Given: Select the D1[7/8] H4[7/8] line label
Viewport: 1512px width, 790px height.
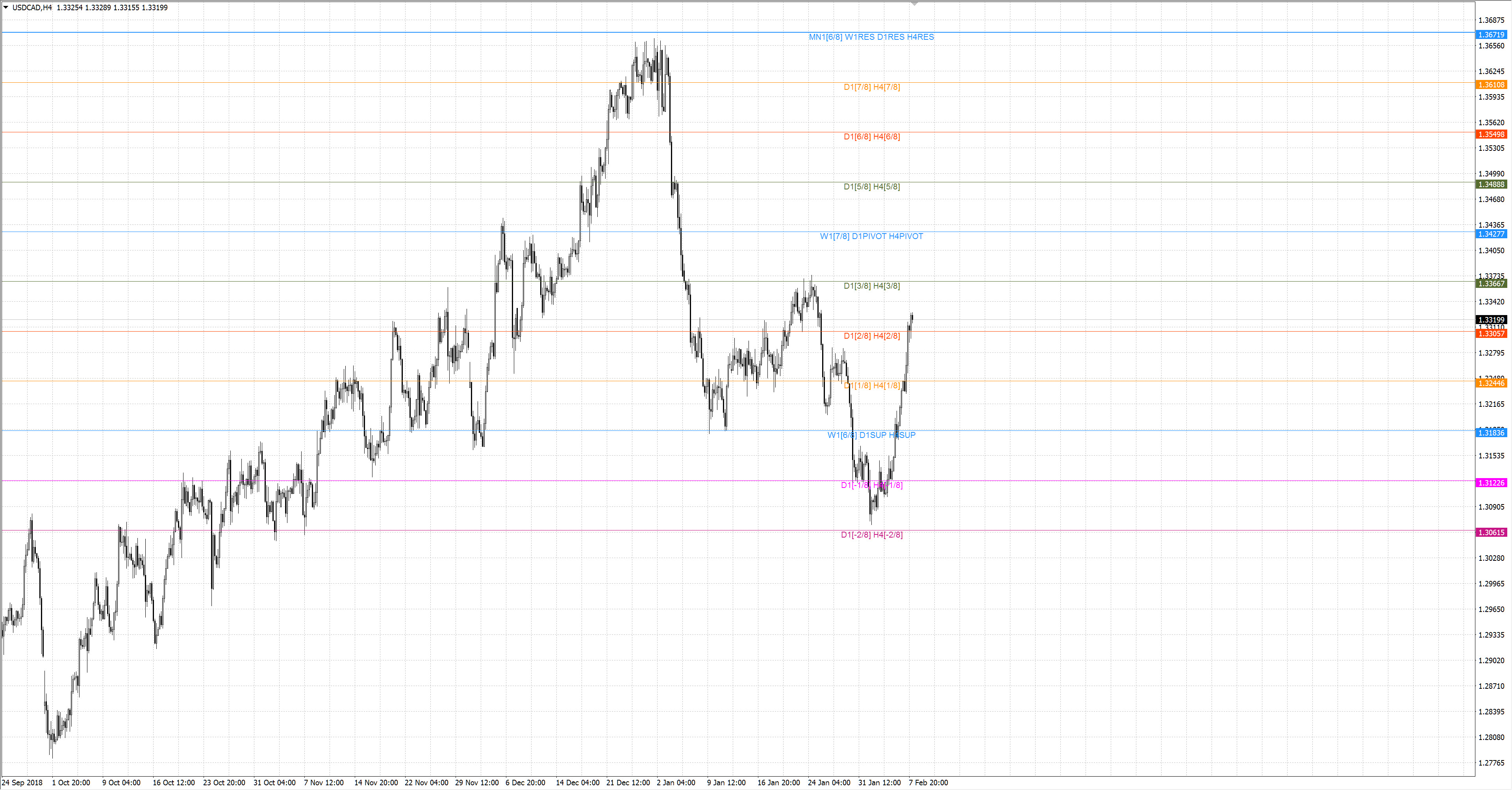Looking at the screenshot, I should click(872, 87).
